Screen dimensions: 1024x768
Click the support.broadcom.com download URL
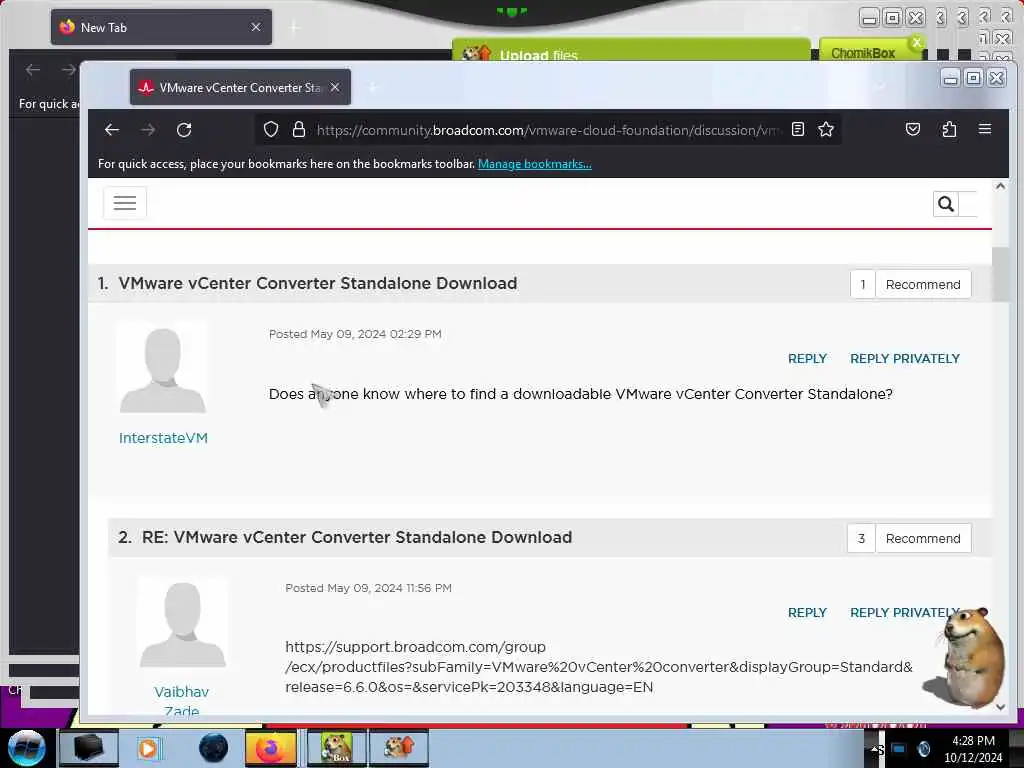[x=599, y=667]
